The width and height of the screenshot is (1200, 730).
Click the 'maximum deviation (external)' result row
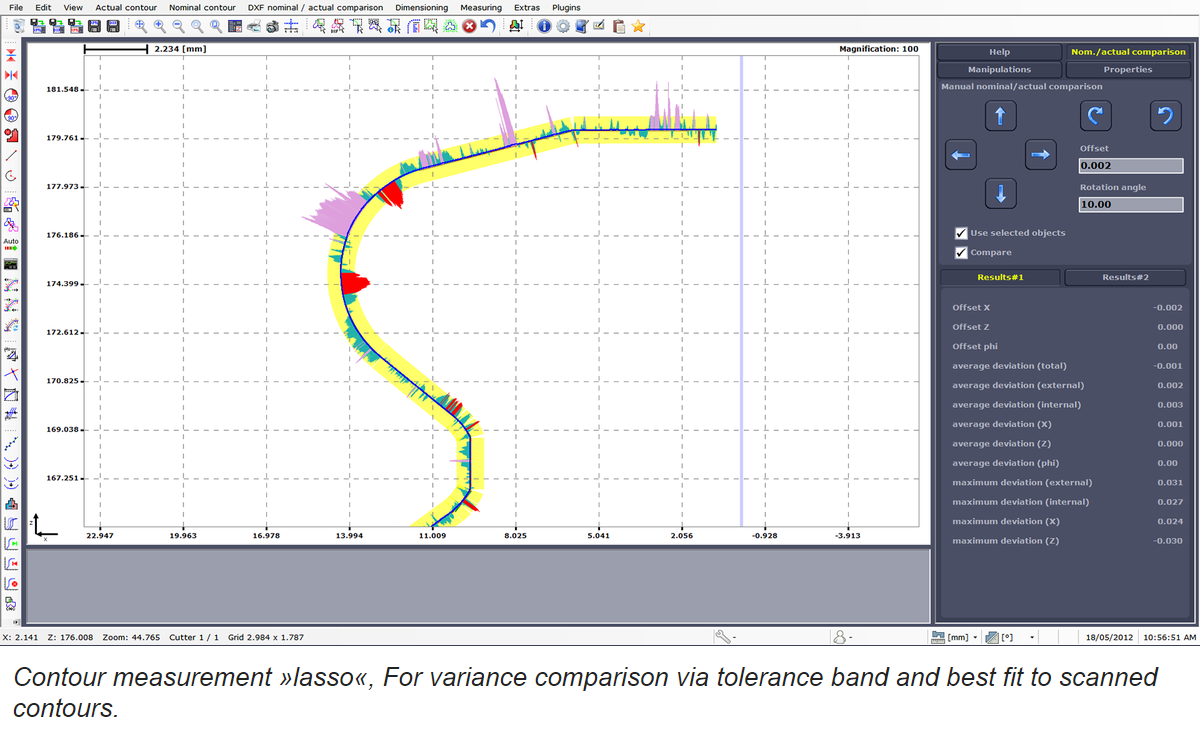[x=1067, y=483]
